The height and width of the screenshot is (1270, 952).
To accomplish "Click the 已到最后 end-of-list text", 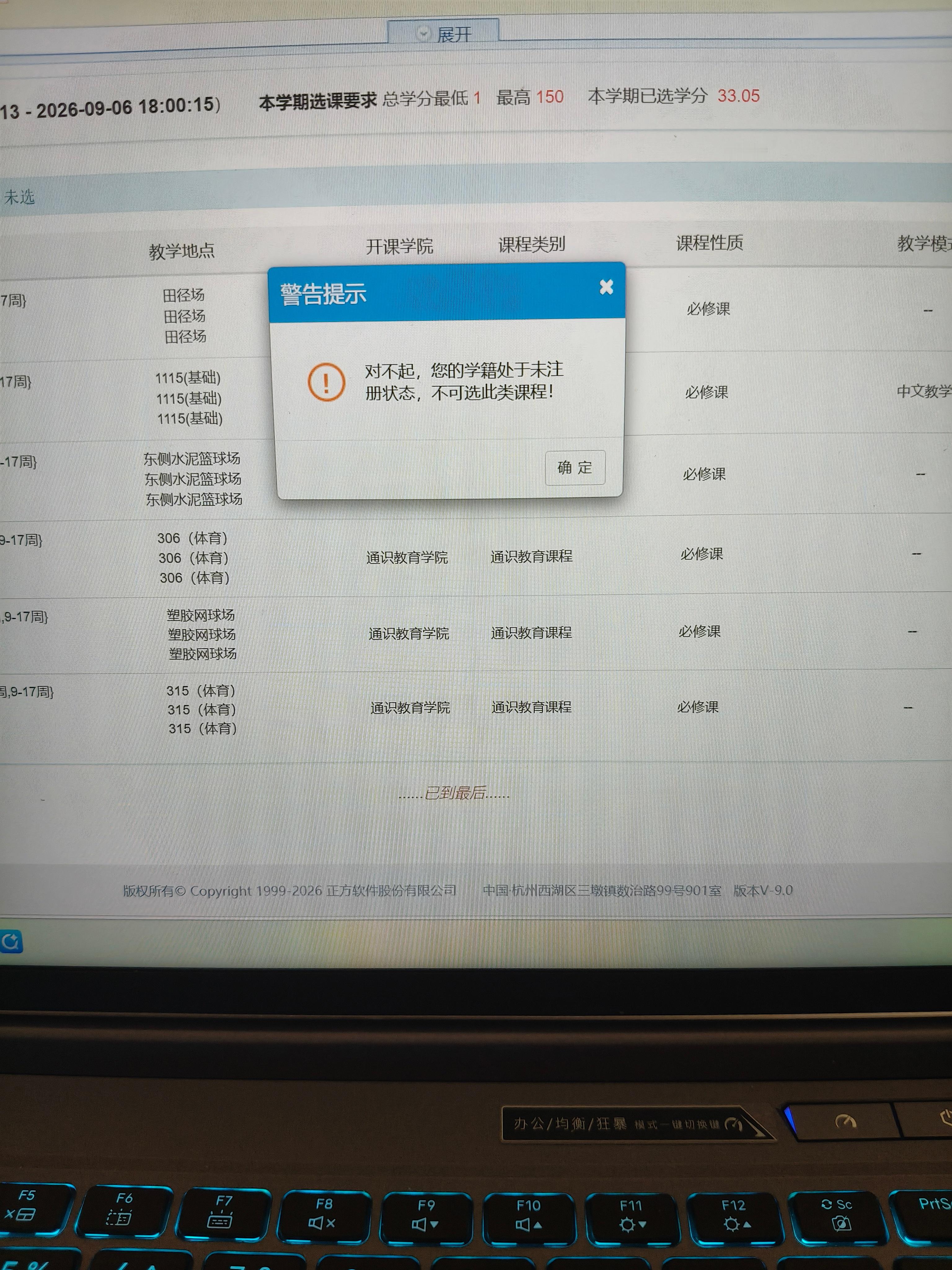I will pyautogui.click(x=454, y=793).
